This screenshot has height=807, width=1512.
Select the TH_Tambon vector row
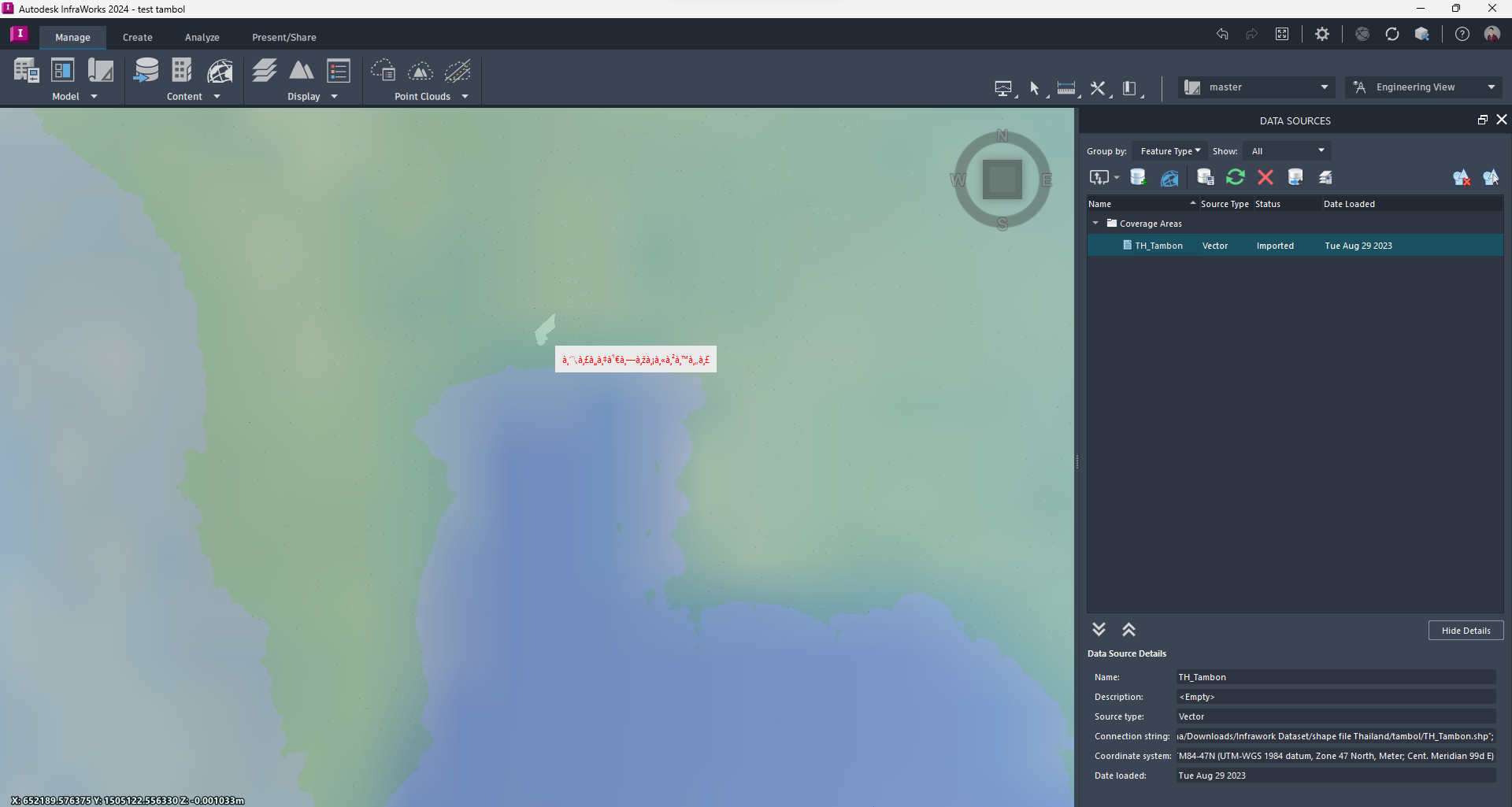coord(1158,245)
